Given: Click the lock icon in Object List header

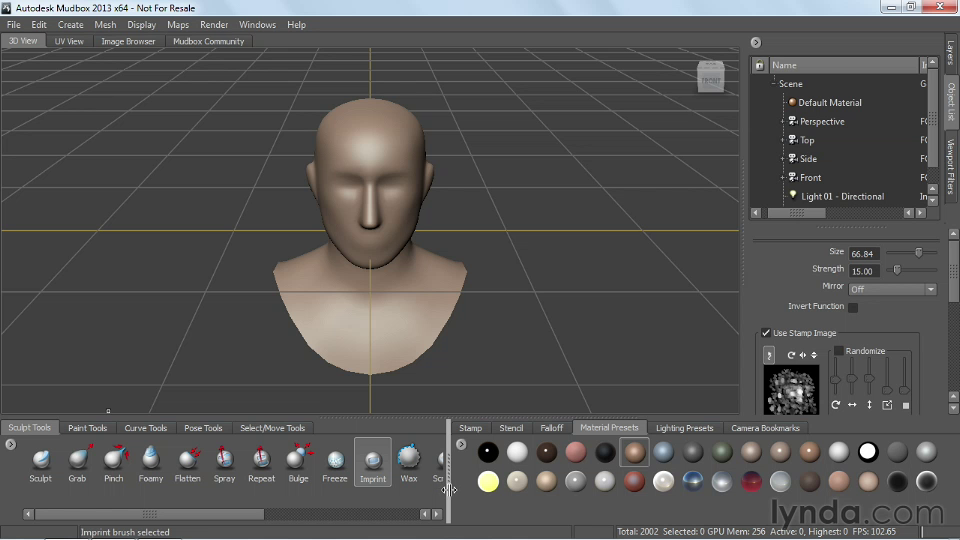Looking at the screenshot, I should tap(759, 65).
